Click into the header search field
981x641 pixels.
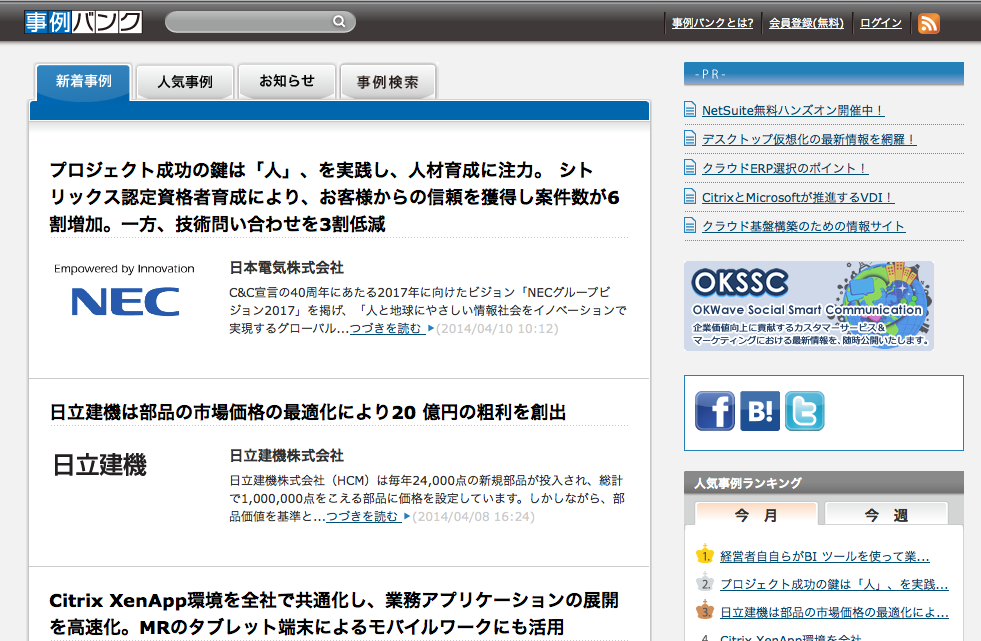tap(250, 22)
